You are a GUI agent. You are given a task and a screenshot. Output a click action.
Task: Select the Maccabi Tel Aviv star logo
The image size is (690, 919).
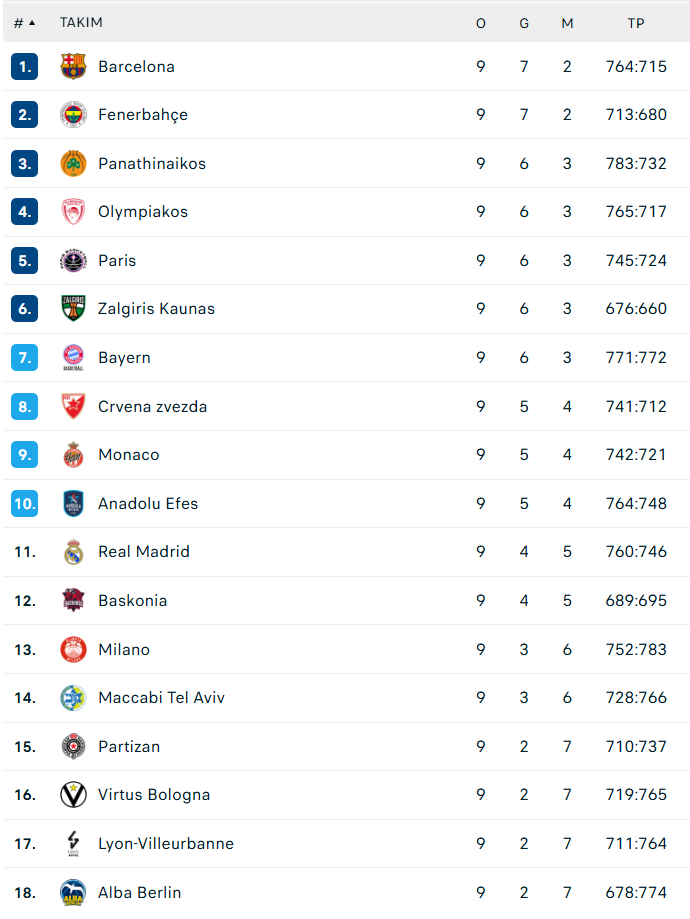click(x=73, y=697)
